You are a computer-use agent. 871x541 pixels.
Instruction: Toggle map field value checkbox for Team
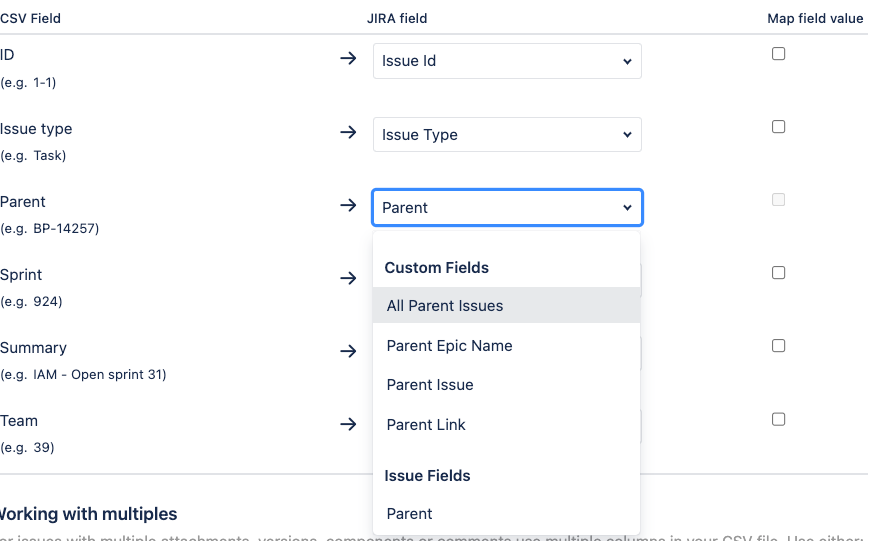click(778, 419)
